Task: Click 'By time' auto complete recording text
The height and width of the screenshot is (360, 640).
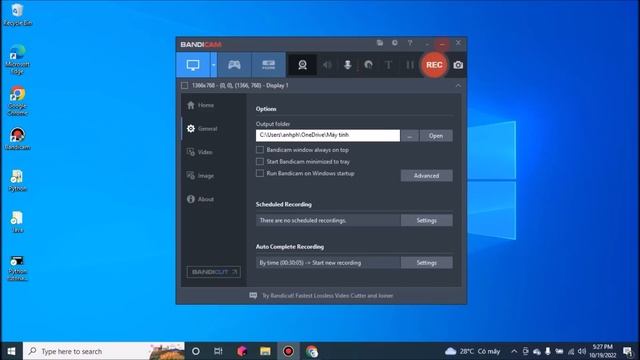Action: pos(310,263)
